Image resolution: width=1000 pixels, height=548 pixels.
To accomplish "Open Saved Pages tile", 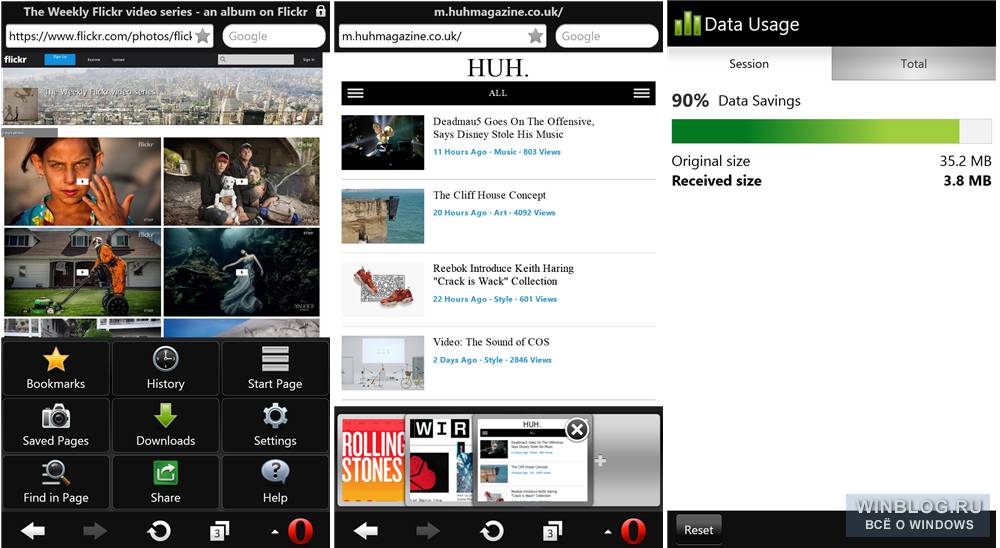I will (56, 425).
